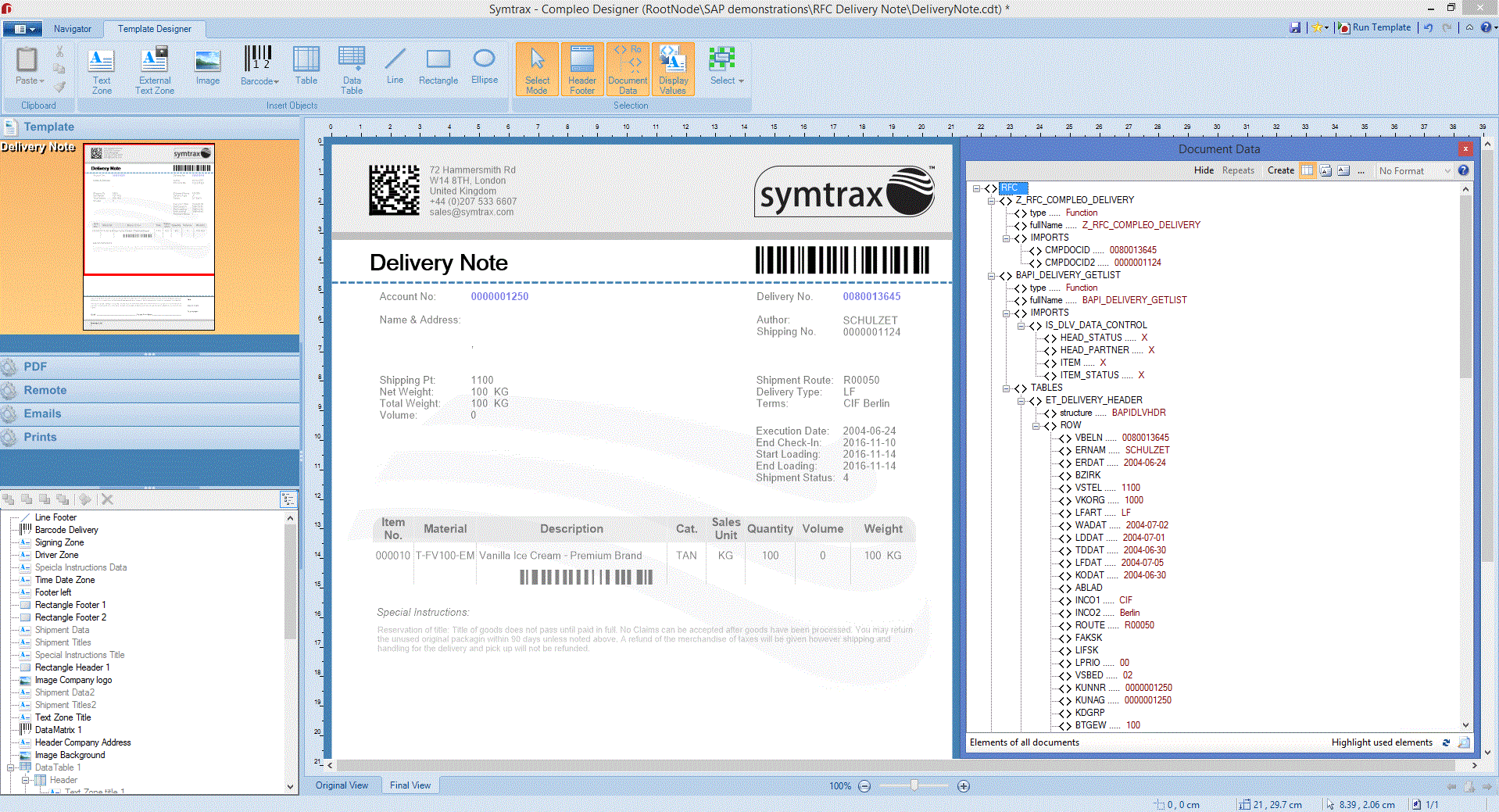Click the Undo arrow icon
Viewport: 1499px width, 812px height.
tap(1428, 27)
